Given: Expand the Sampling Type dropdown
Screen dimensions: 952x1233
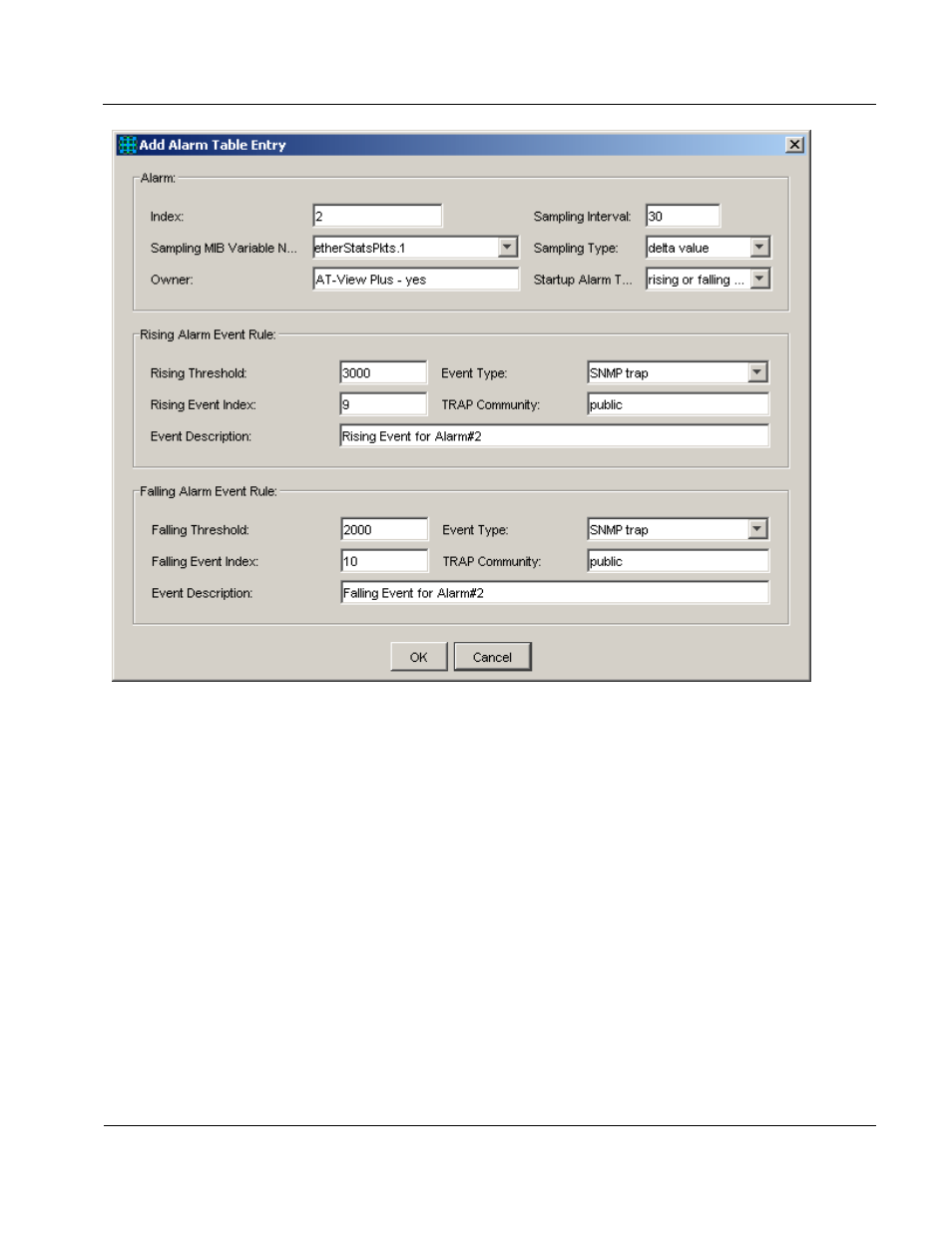Looking at the screenshot, I should pos(759,248).
